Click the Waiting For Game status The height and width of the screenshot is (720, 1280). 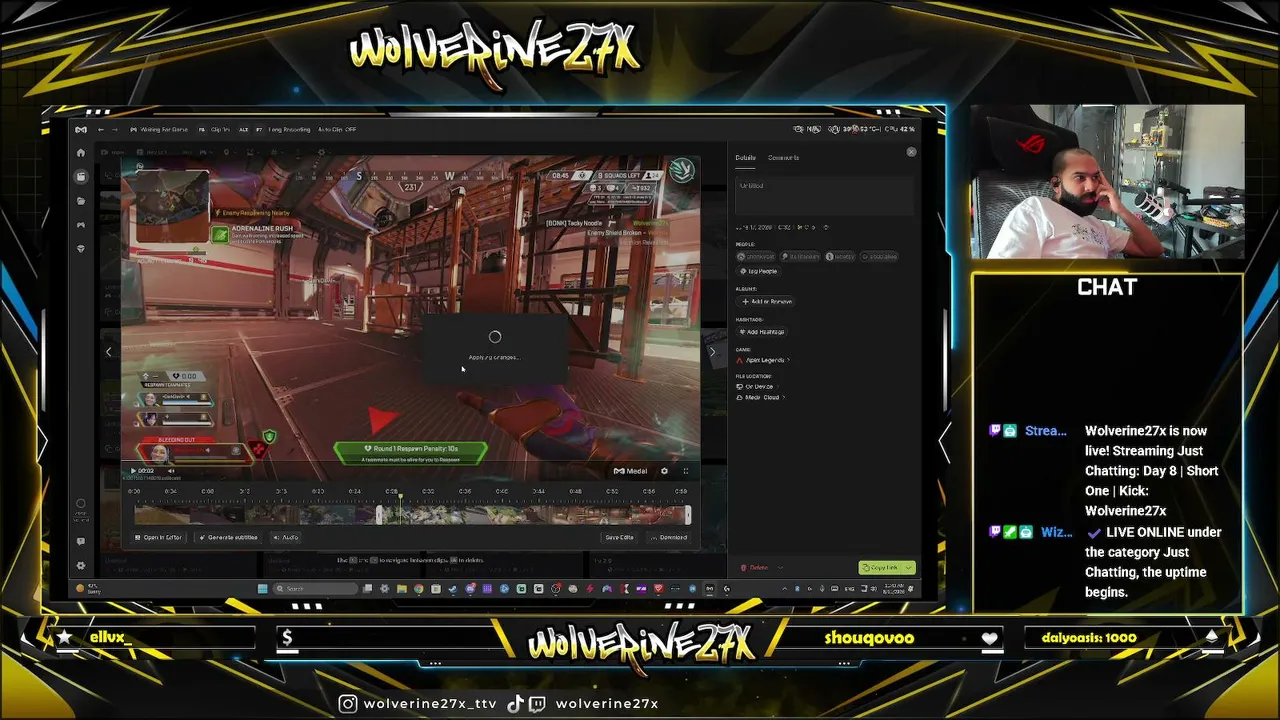tap(159, 129)
